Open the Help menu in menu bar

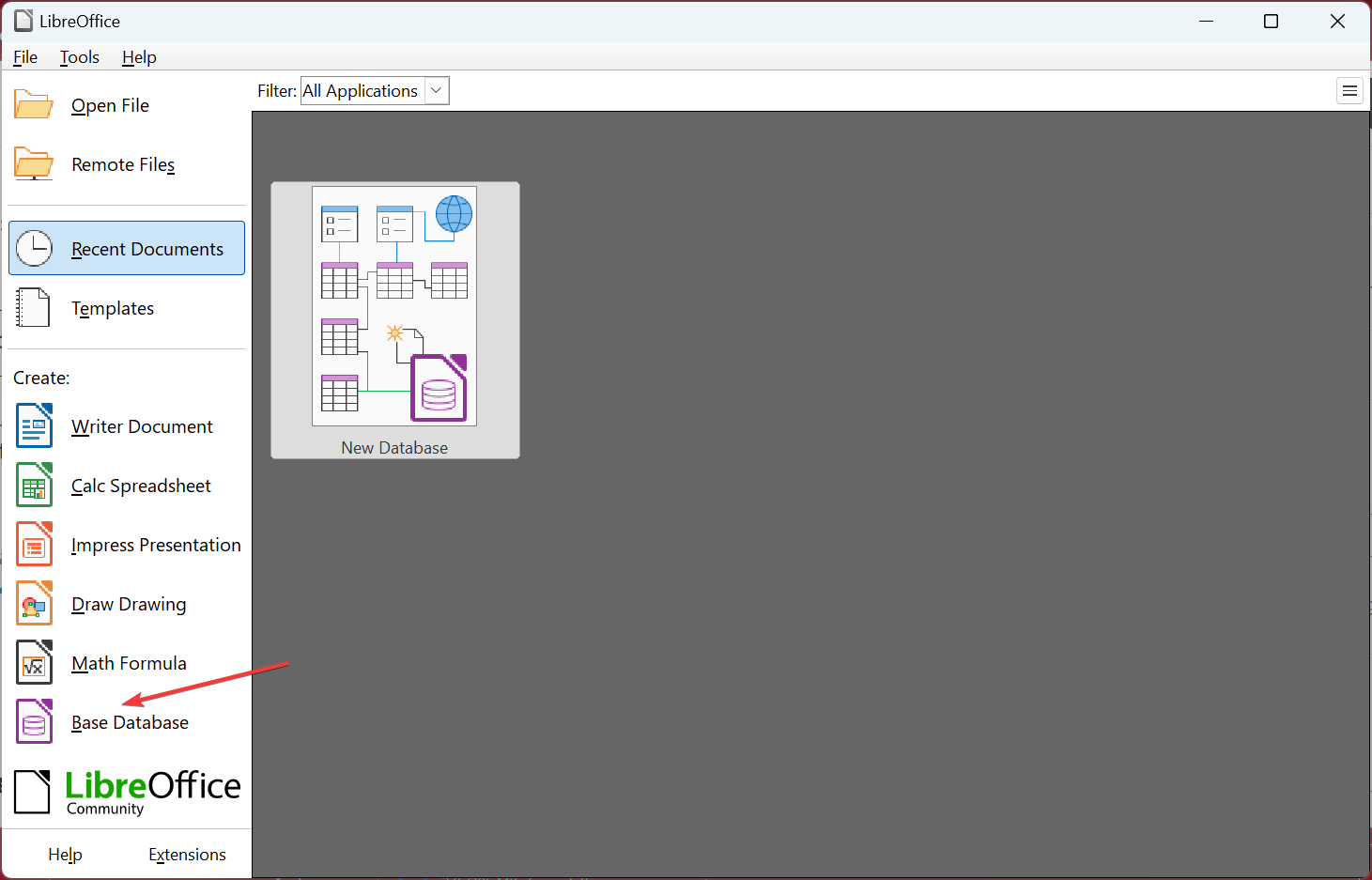[139, 57]
